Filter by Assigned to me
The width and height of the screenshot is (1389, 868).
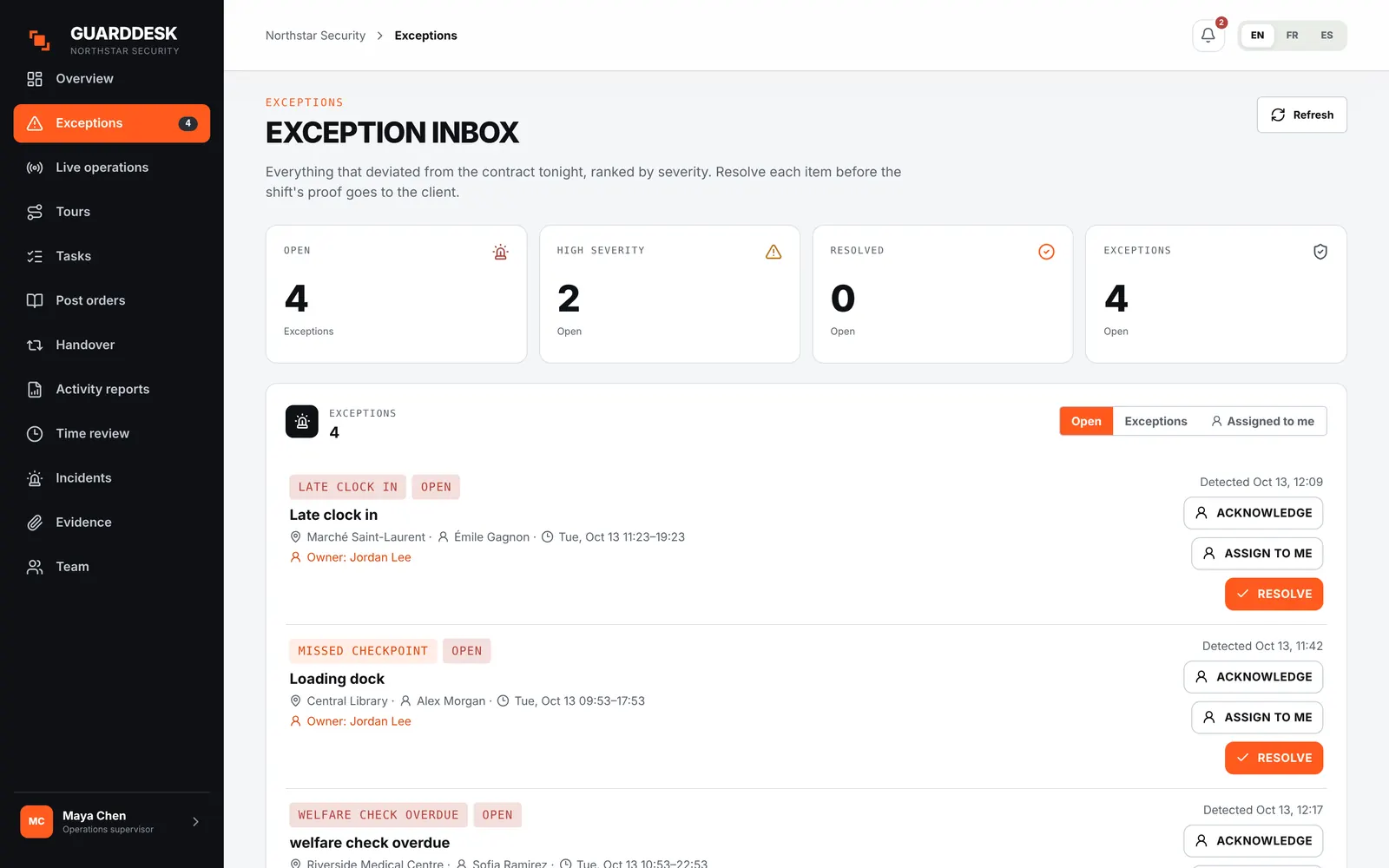pos(1262,421)
